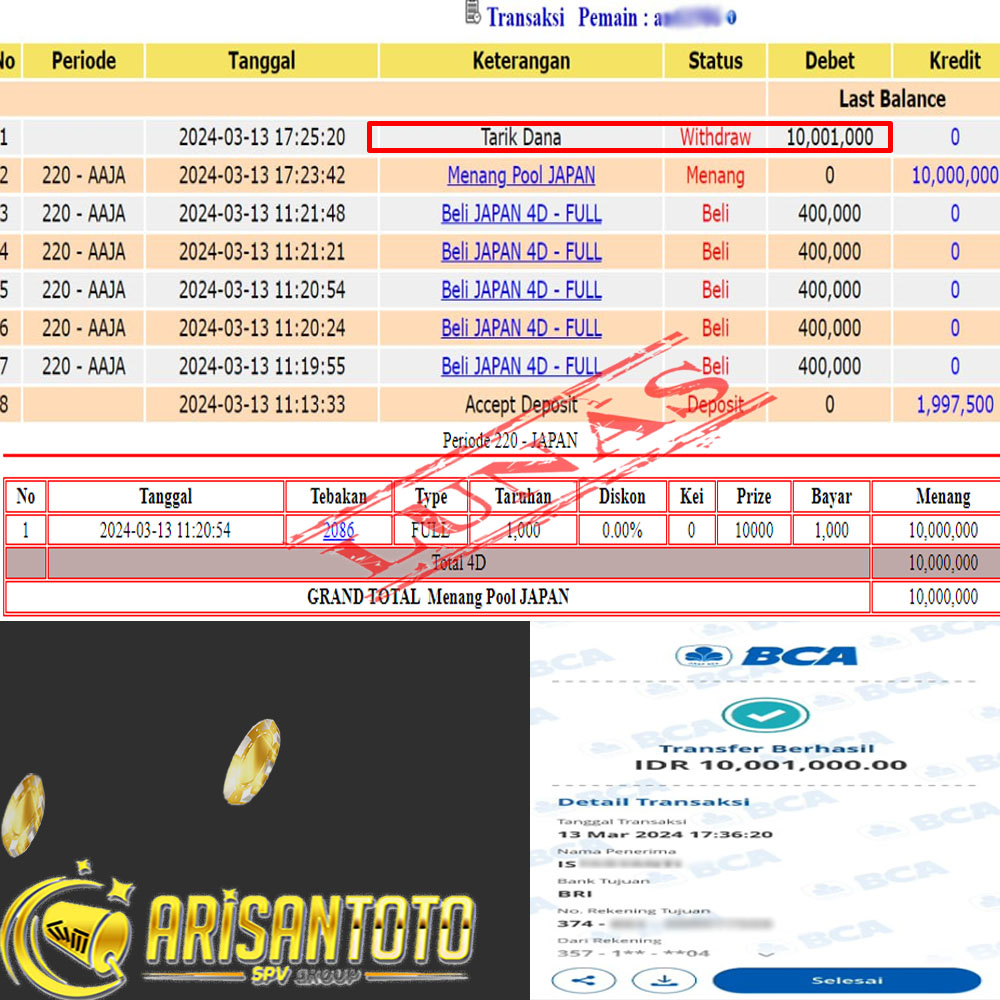Click the Transfer Berhasil heading
This screenshot has height=1000, width=1000.
point(766,748)
